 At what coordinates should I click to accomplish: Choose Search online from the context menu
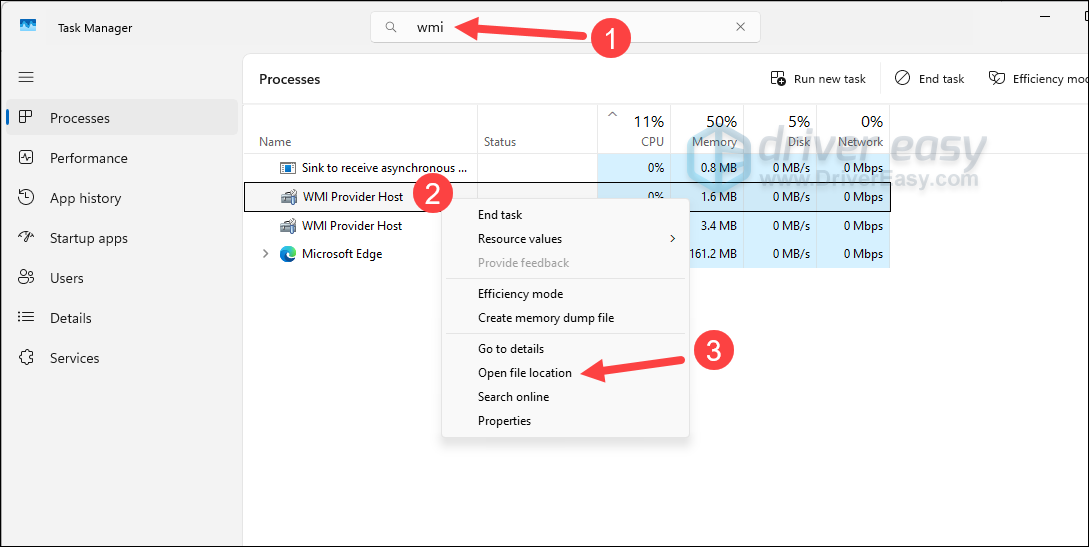click(565, 397)
